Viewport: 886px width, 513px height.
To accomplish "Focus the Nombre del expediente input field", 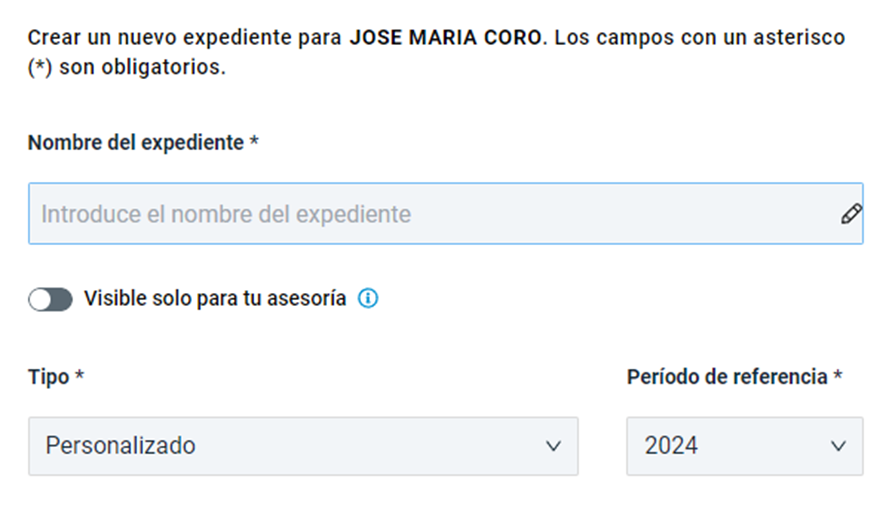I will [446, 214].
